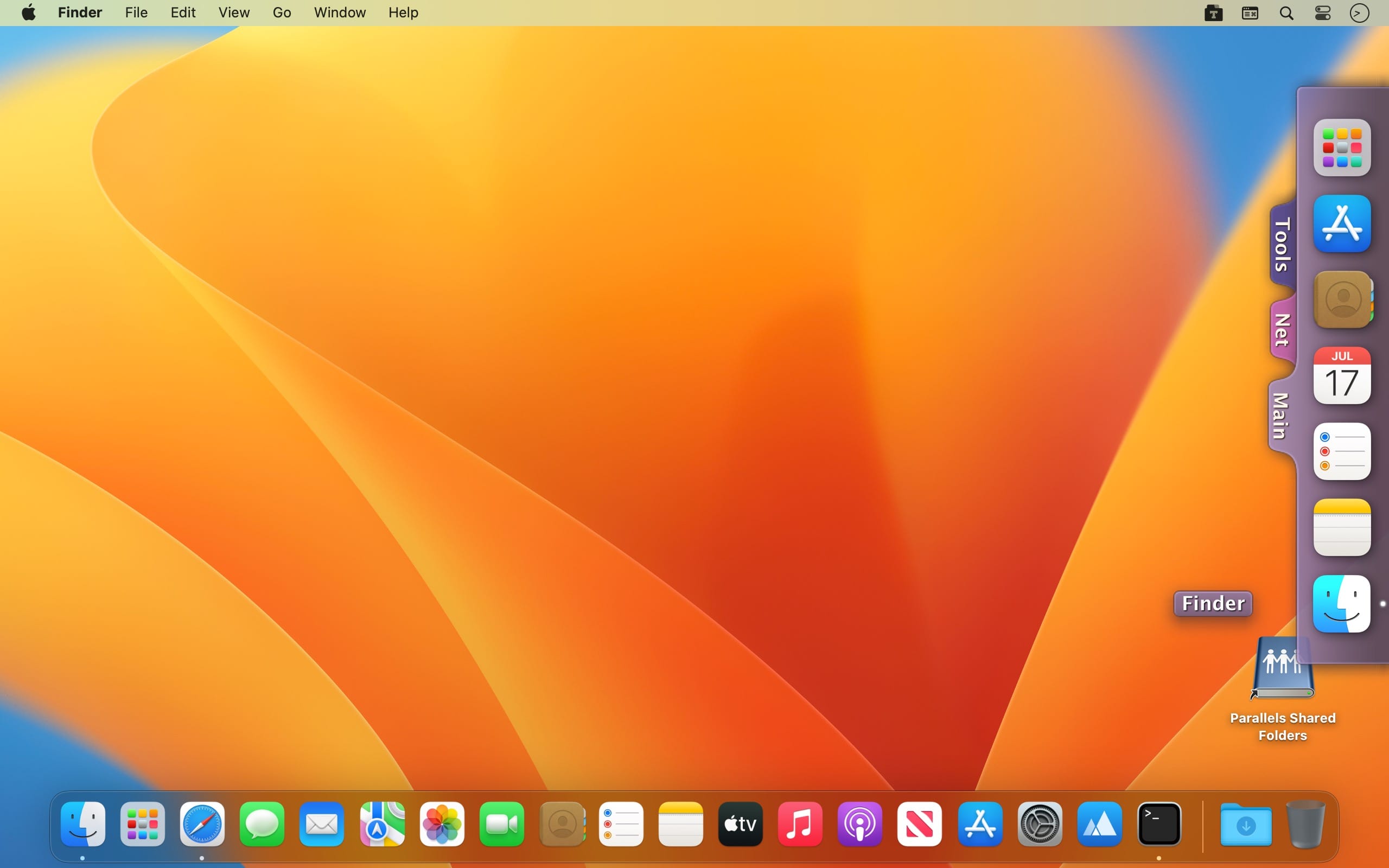1389x868 pixels.
Task: Open Mail from the Dock
Action: click(321, 824)
